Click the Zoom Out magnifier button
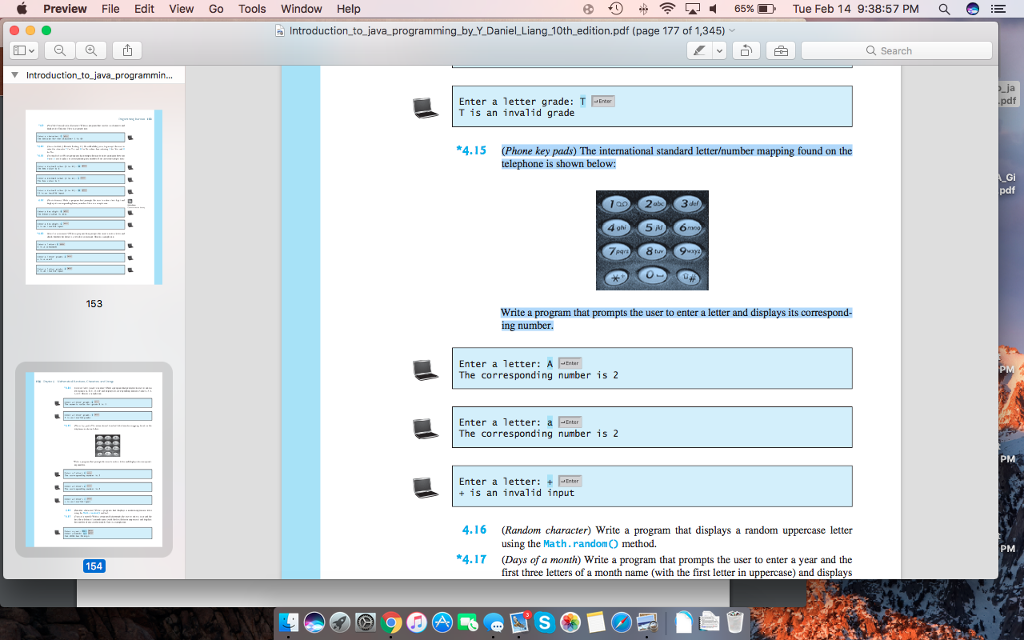The image size is (1024, 640). point(59,50)
